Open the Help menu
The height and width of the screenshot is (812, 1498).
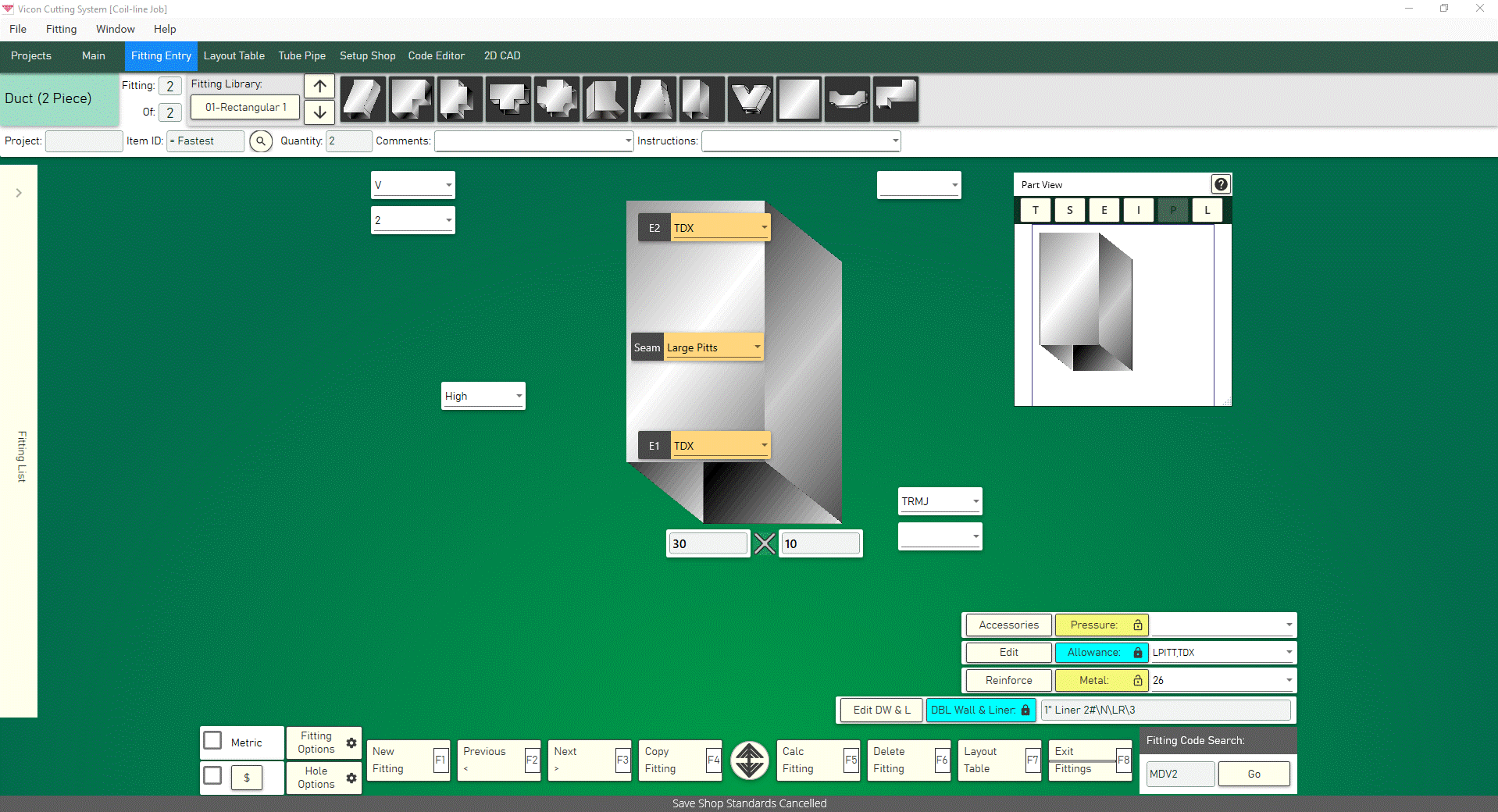165,29
